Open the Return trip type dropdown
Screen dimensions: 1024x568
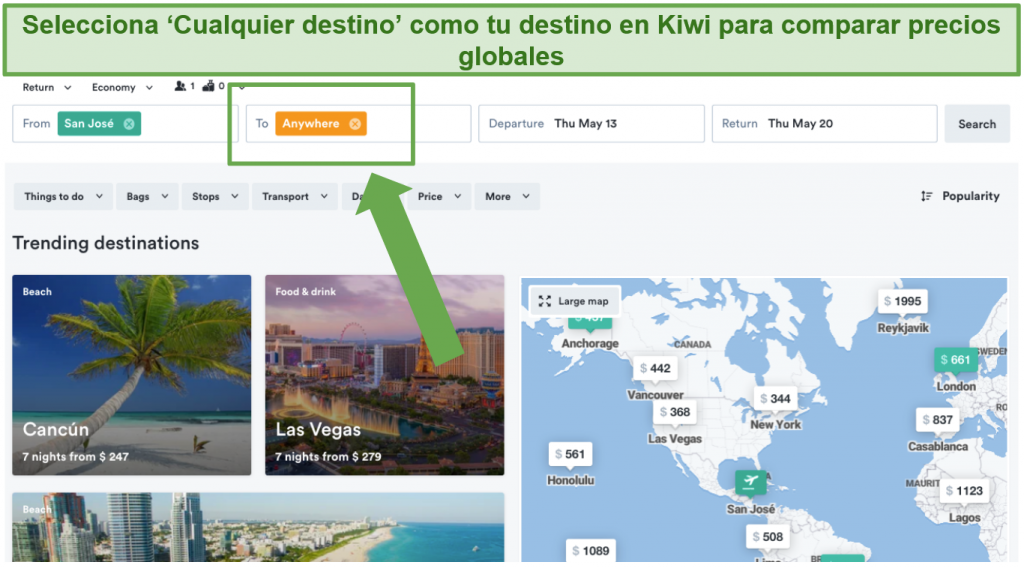tap(47, 87)
